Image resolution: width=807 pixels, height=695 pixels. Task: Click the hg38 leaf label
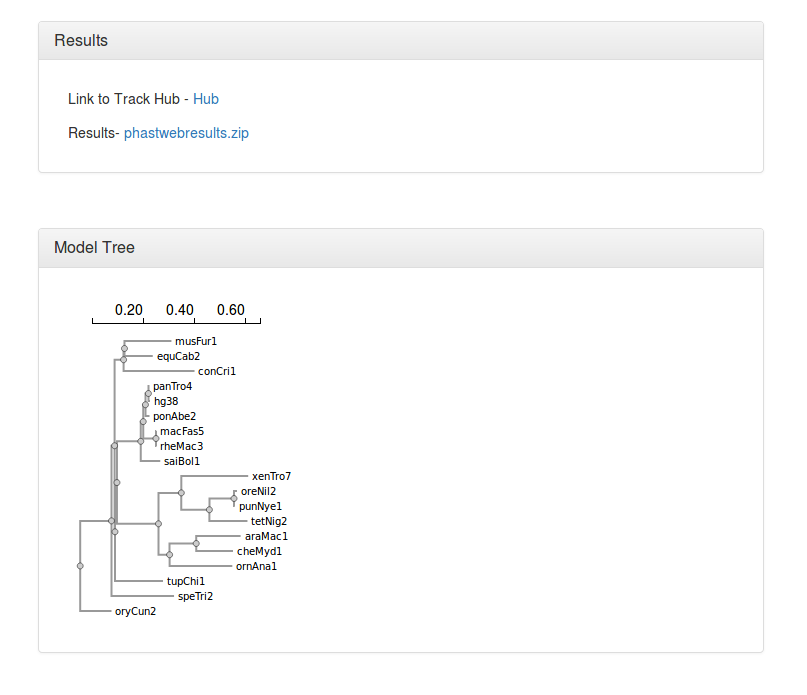pyautogui.click(x=166, y=401)
